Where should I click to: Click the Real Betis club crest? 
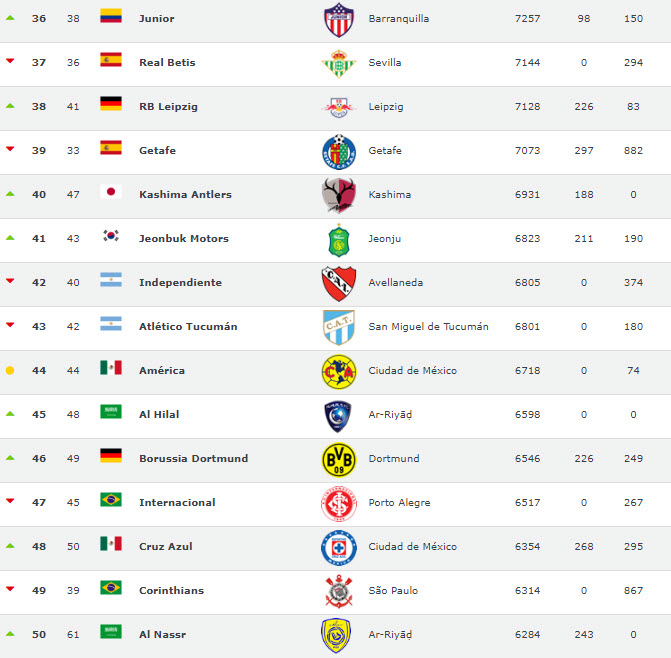pyautogui.click(x=339, y=63)
